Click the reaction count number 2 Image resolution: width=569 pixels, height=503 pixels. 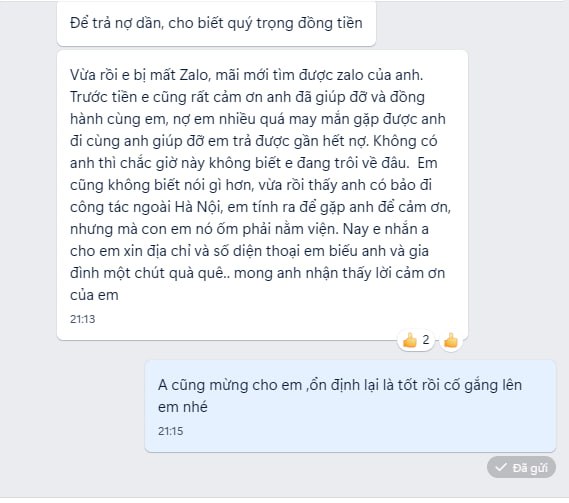pyautogui.click(x=426, y=340)
